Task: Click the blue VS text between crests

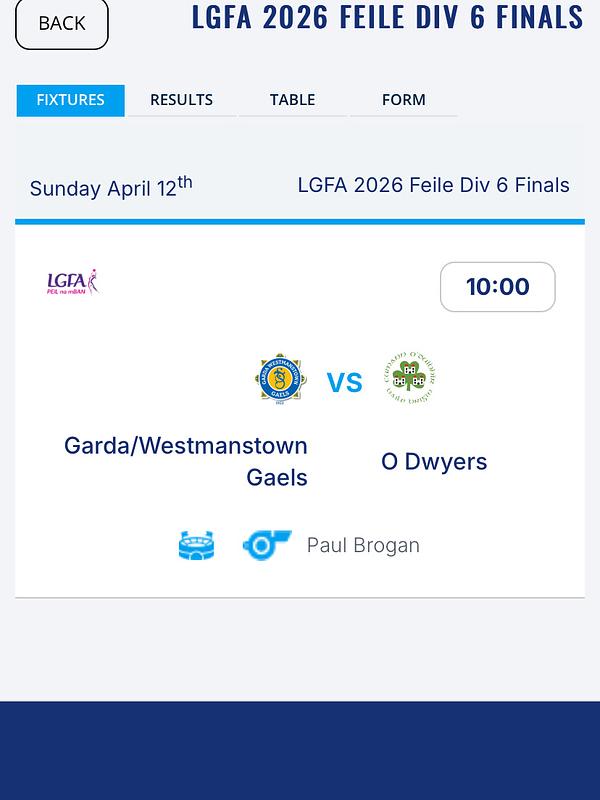Action: coord(344,382)
